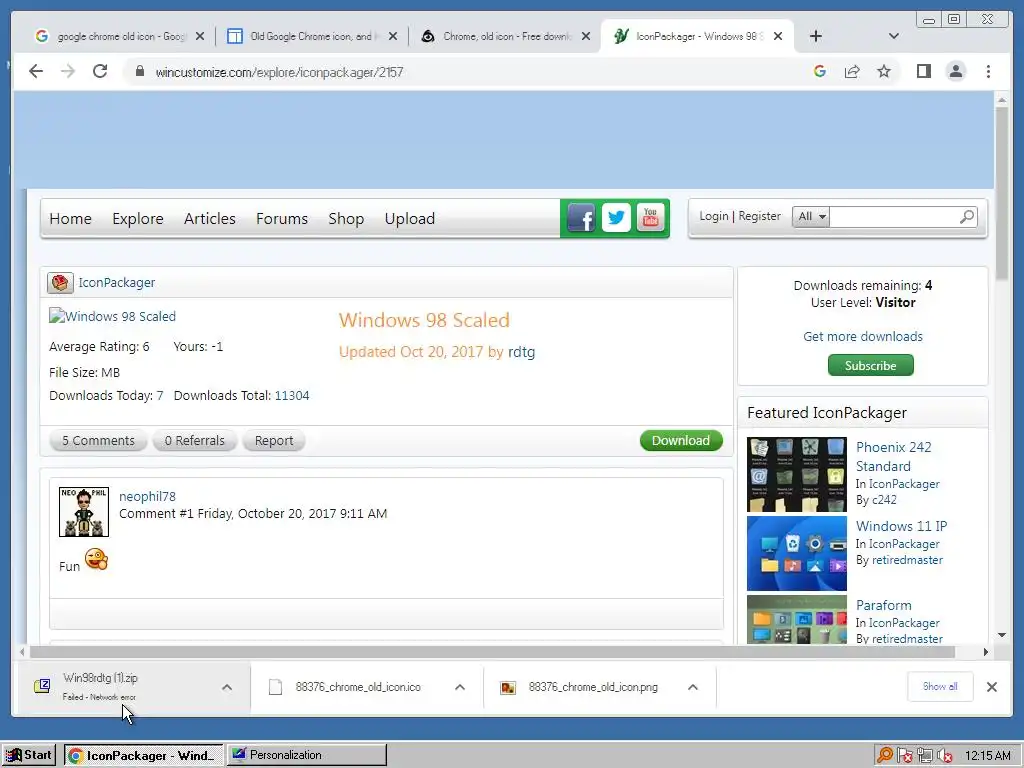Screen dimensions: 1024x768
Task: Go back using the browser back arrow
Action: [36, 71]
